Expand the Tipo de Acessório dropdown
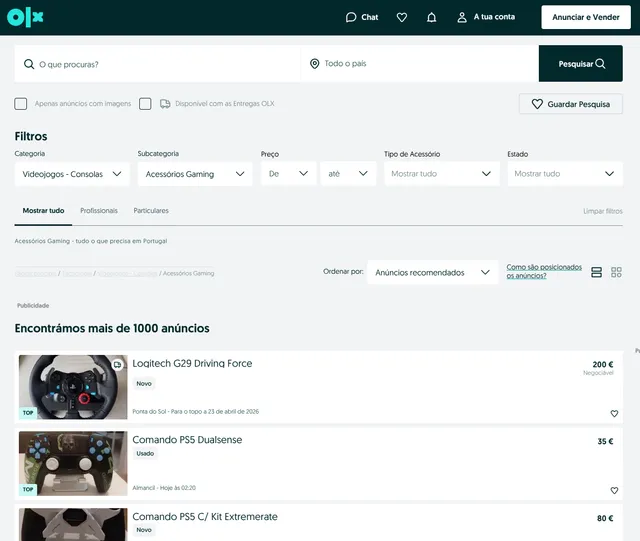Viewport: 640px width, 541px height. [x=441, y=174]
